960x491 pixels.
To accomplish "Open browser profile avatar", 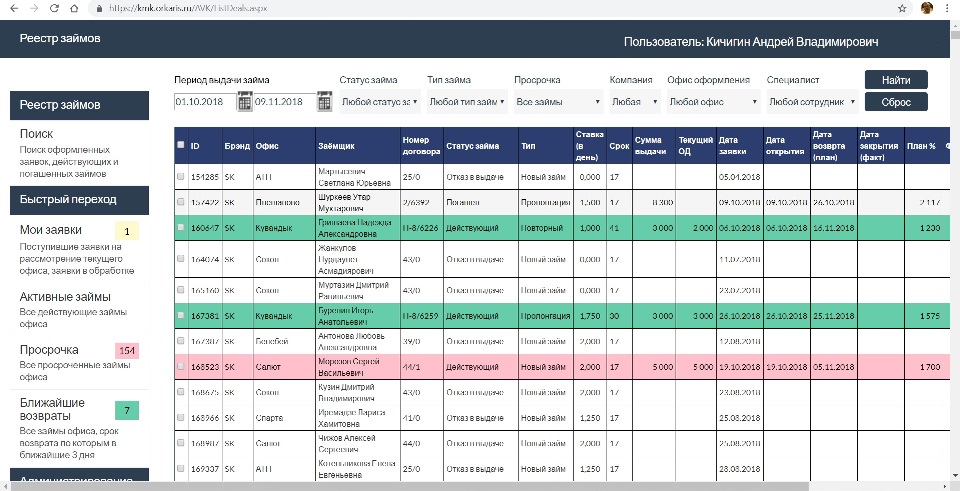I will click(x=927, y=8).
